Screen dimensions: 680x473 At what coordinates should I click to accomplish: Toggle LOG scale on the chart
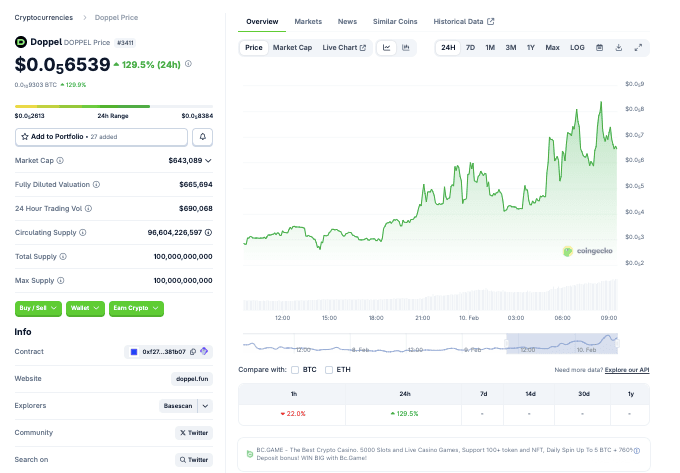[x=577, y=47]
